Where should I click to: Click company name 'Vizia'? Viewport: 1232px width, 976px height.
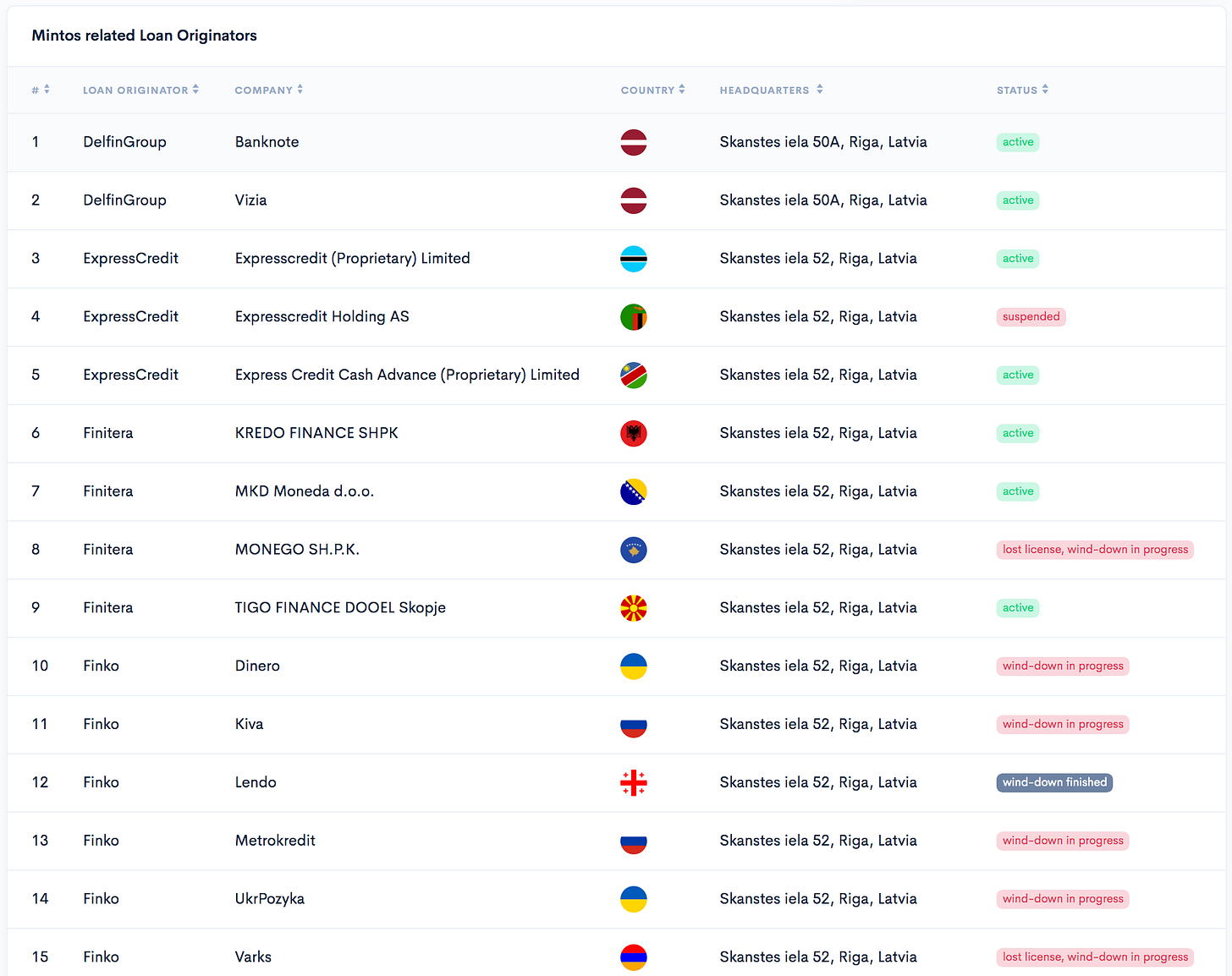(250, 200)
